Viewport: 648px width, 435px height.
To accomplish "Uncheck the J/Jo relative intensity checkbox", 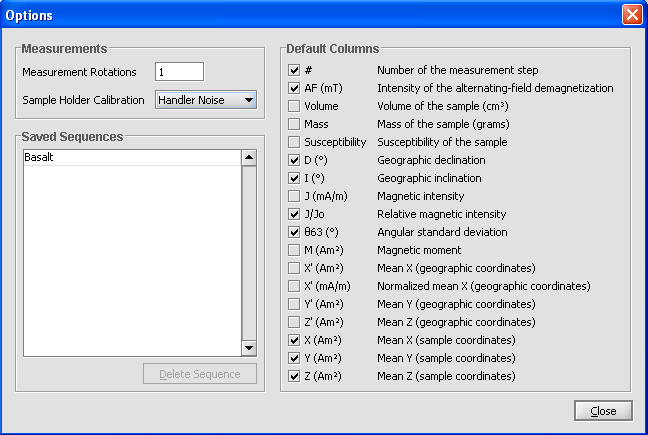I will tap(294, 214).
